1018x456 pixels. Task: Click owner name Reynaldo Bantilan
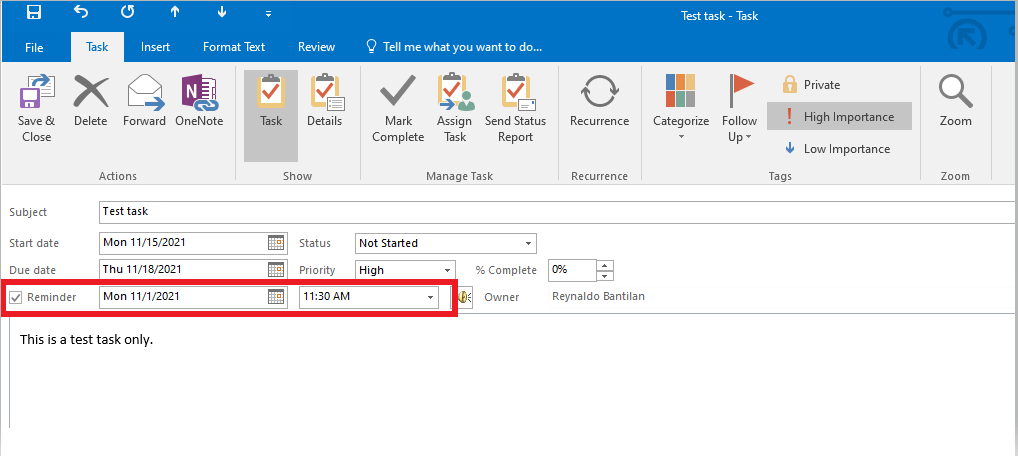coord(598,296)
